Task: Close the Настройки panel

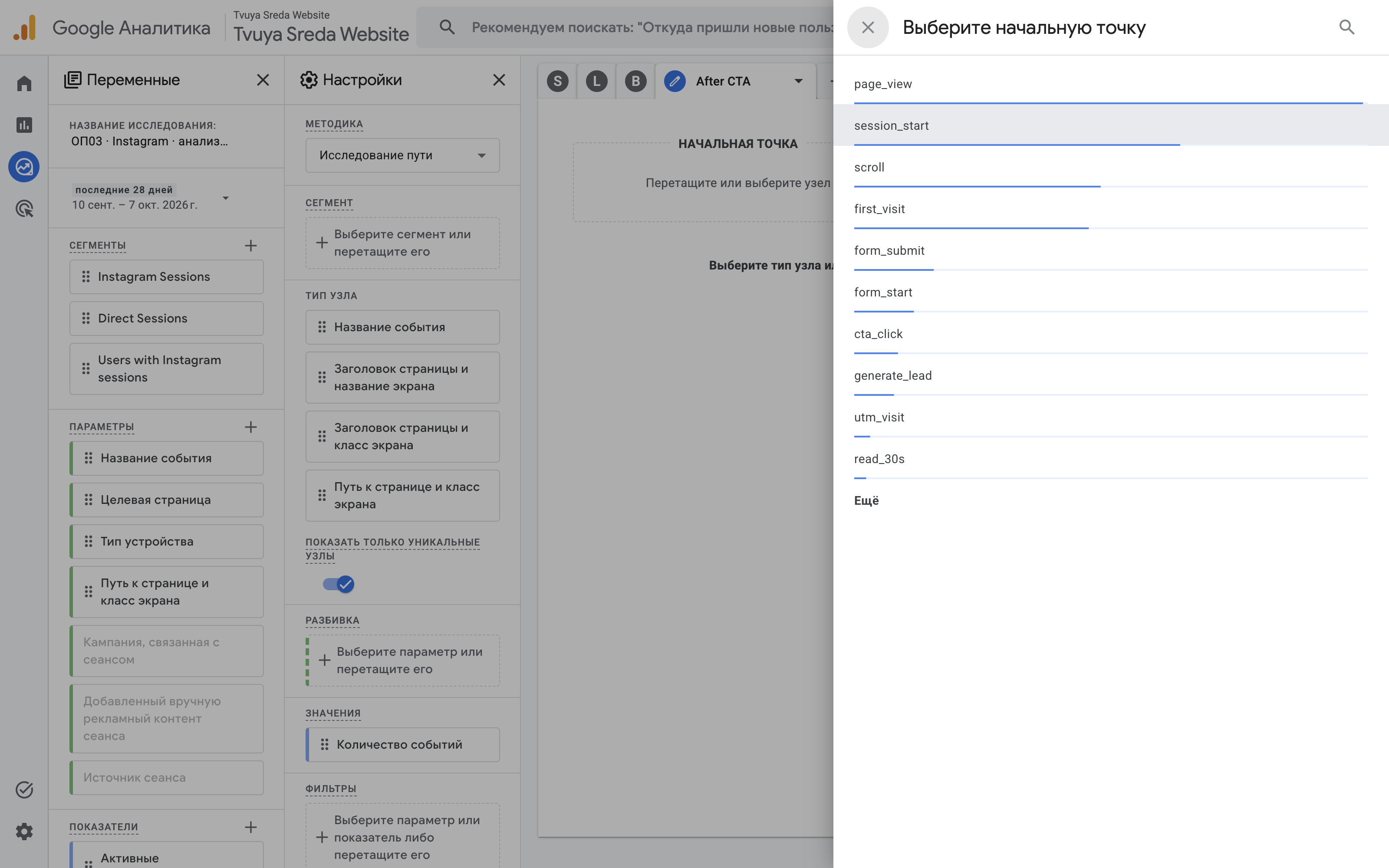Action: 499,80
